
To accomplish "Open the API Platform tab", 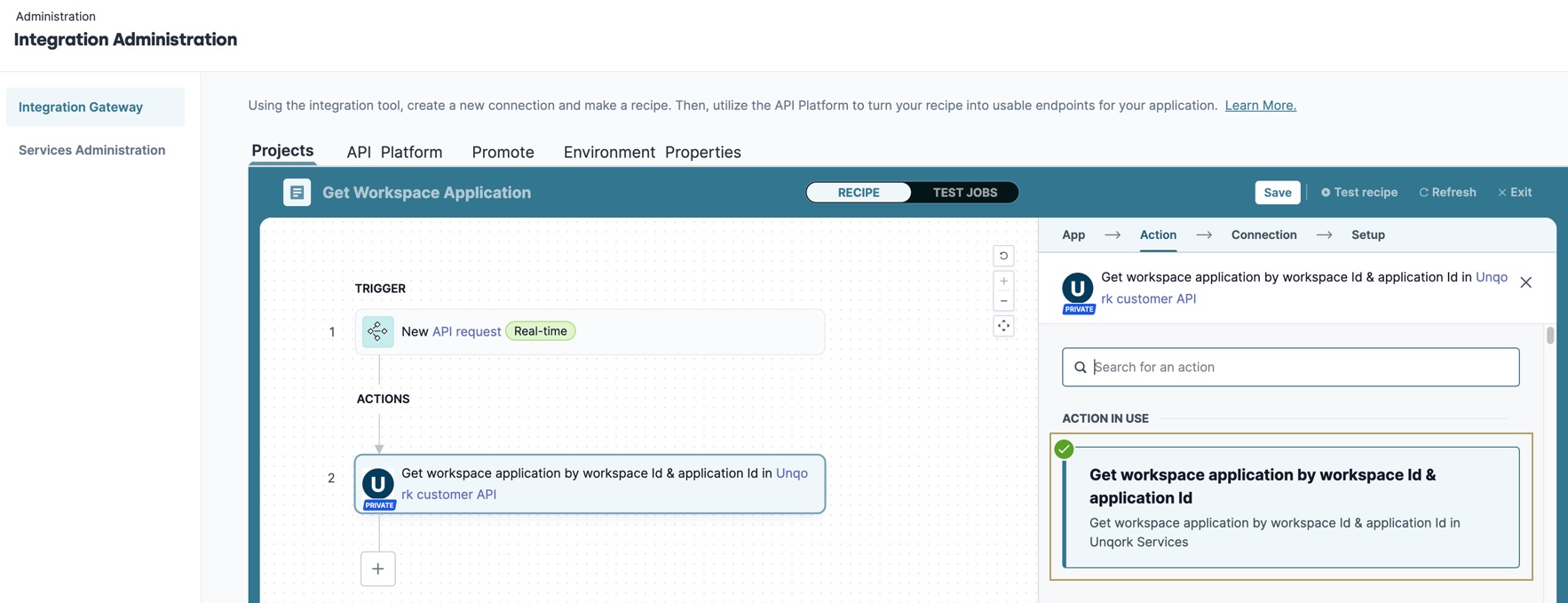I will point(394,152).
